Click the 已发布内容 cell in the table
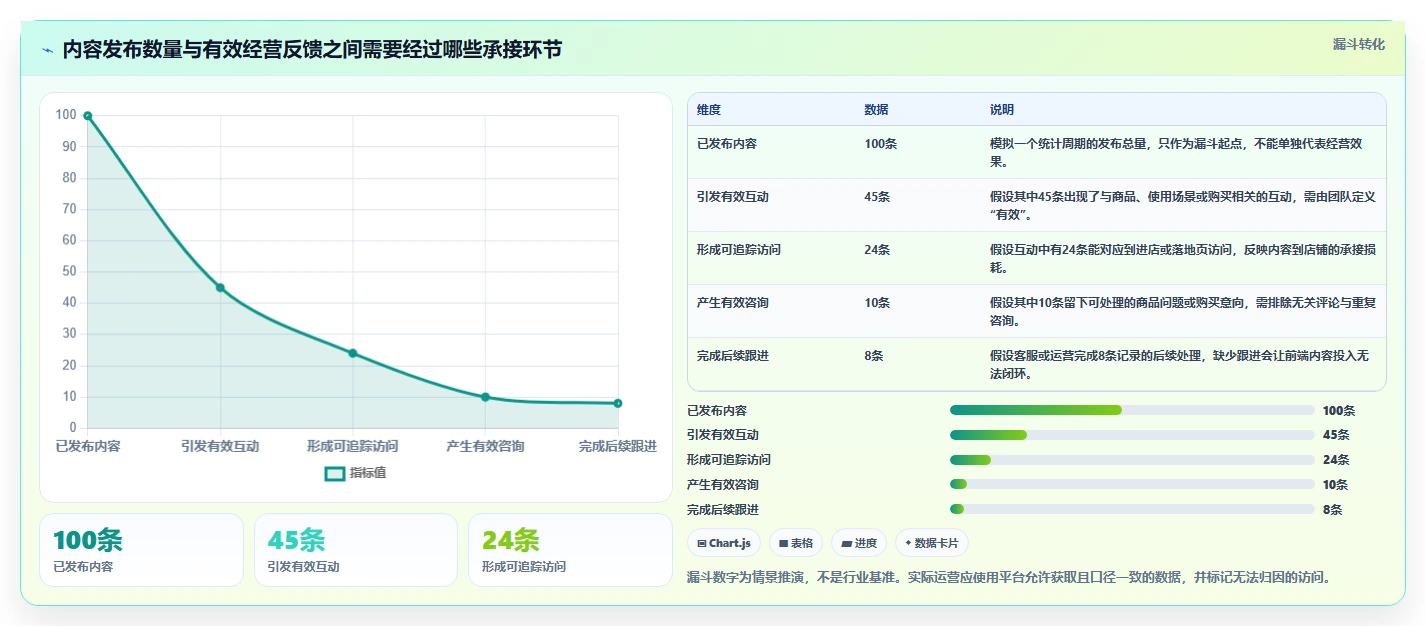 coord(727,144)
